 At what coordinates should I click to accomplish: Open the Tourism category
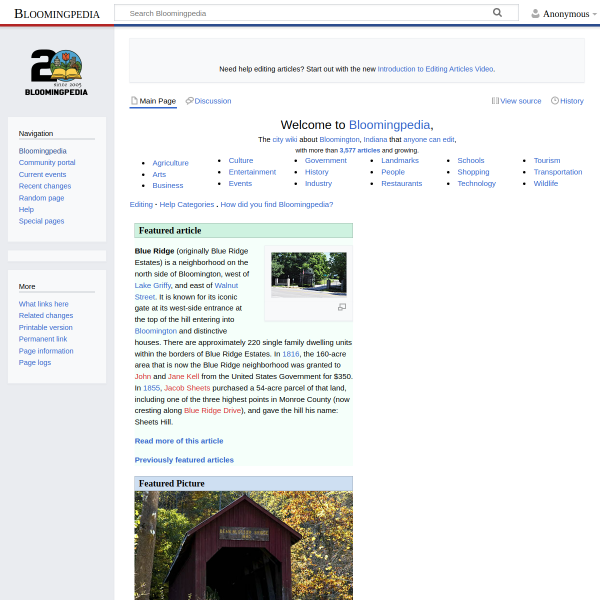(x=547, y=161)
